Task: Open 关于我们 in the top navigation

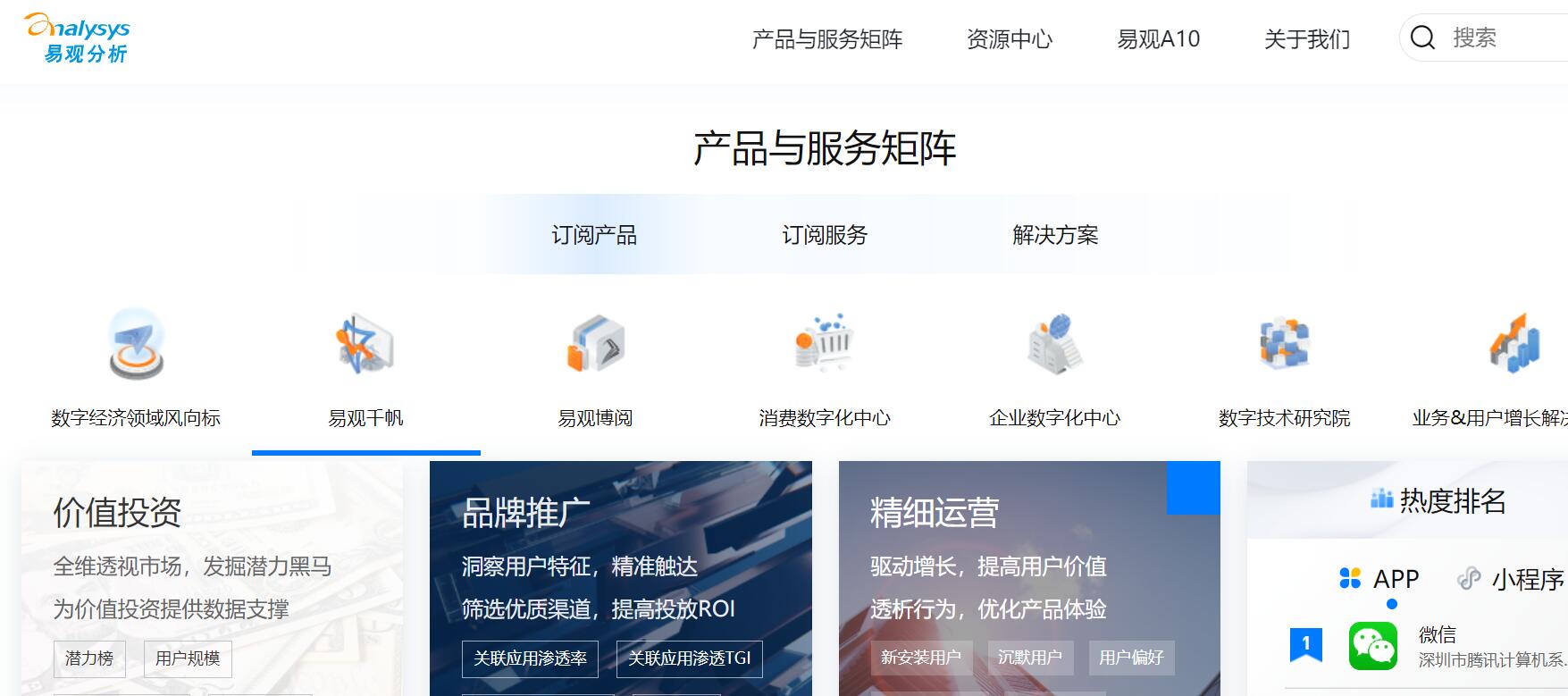Action: pyautogui.click(x=1307, y=39)
